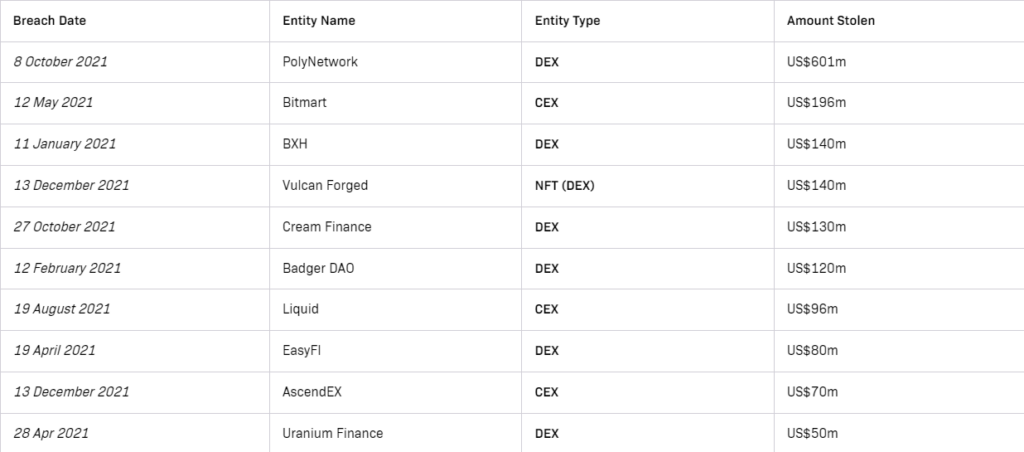Select the US$96m amount value
The height and width of the screenshot is (452, 1024).
tap(812, 309)
